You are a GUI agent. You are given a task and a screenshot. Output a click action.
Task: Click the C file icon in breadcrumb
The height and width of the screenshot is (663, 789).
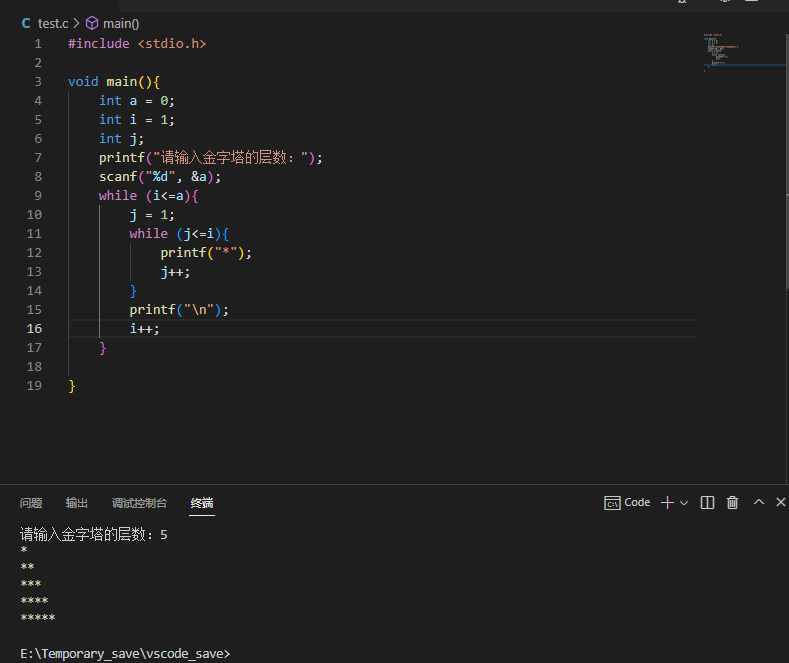click(26, 24)
